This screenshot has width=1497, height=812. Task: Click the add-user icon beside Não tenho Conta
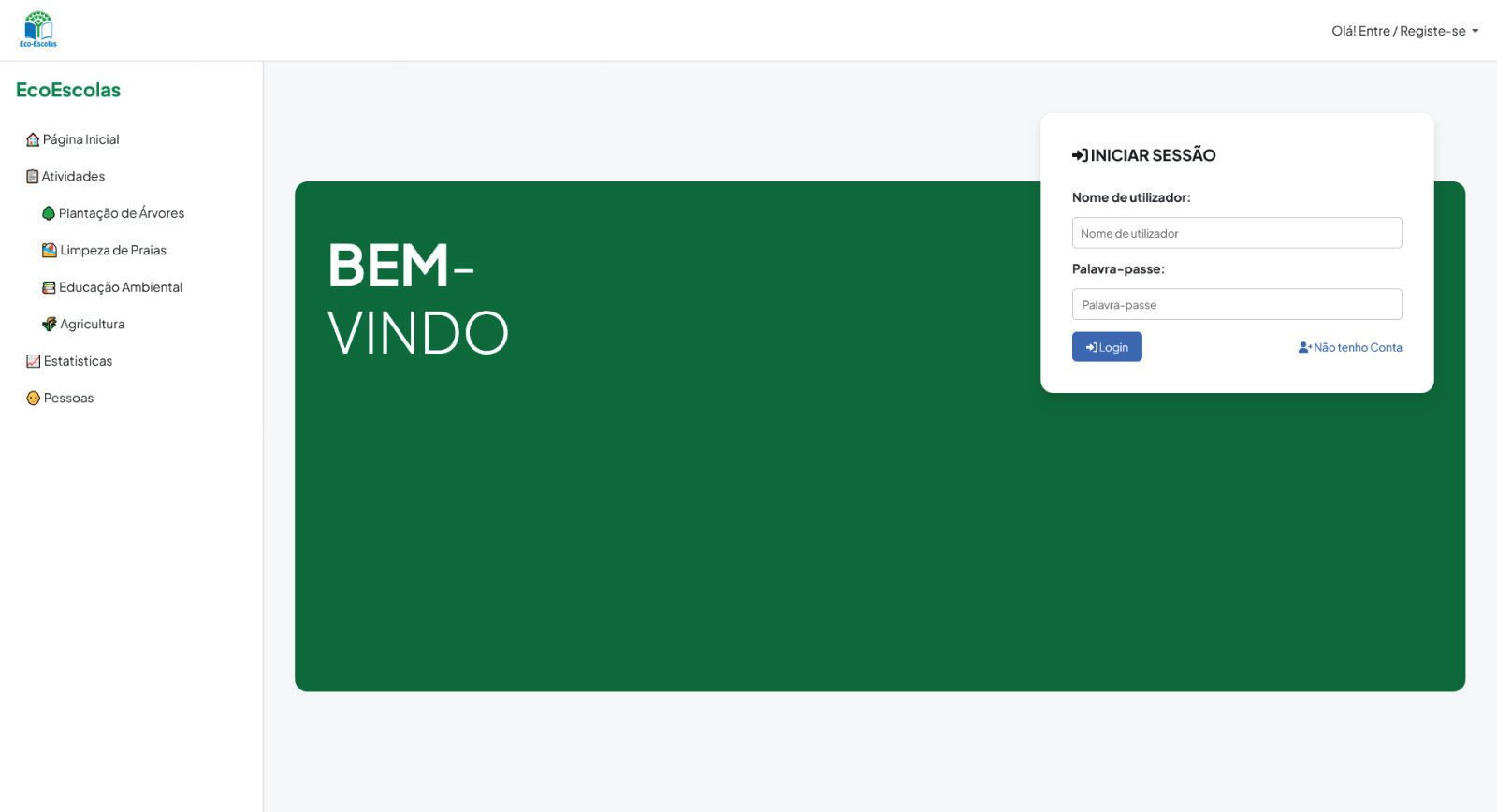[1305, 347]
